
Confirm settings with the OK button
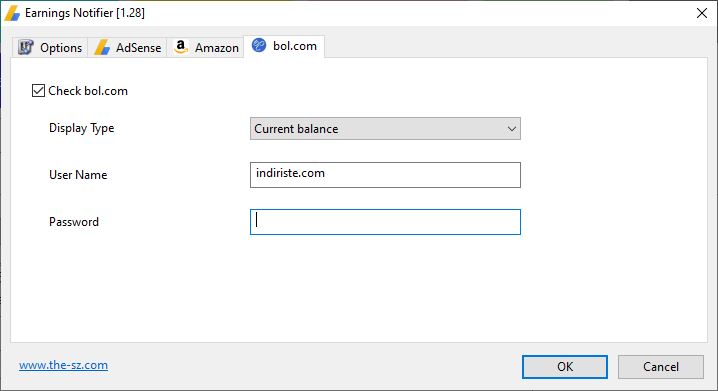coord(565,367)
